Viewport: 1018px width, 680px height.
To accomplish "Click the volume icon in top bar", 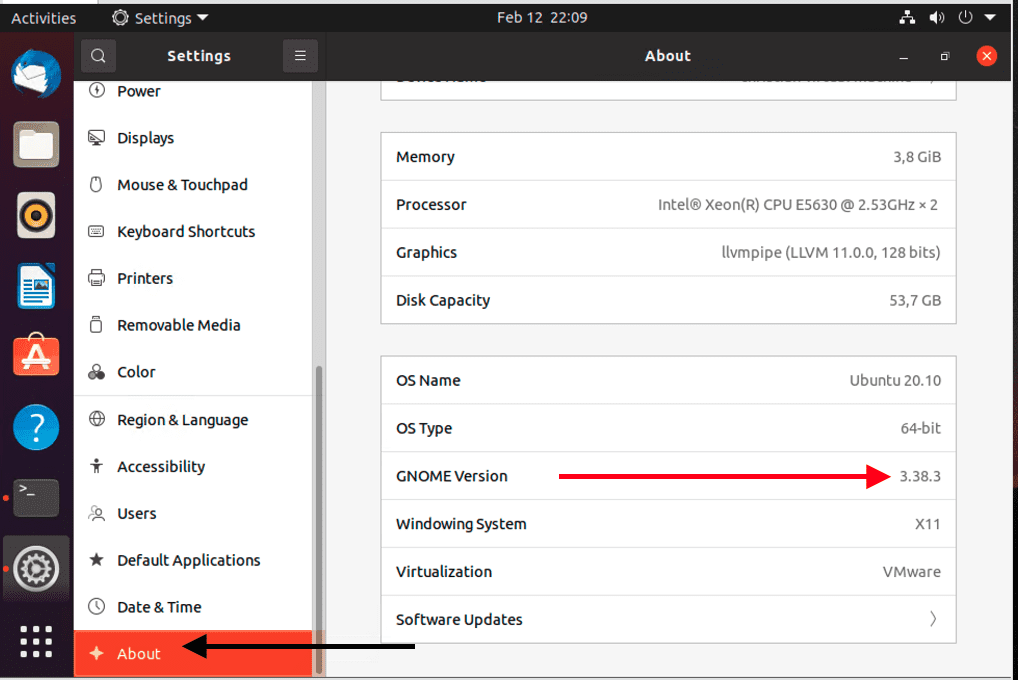I will point(937,18).
